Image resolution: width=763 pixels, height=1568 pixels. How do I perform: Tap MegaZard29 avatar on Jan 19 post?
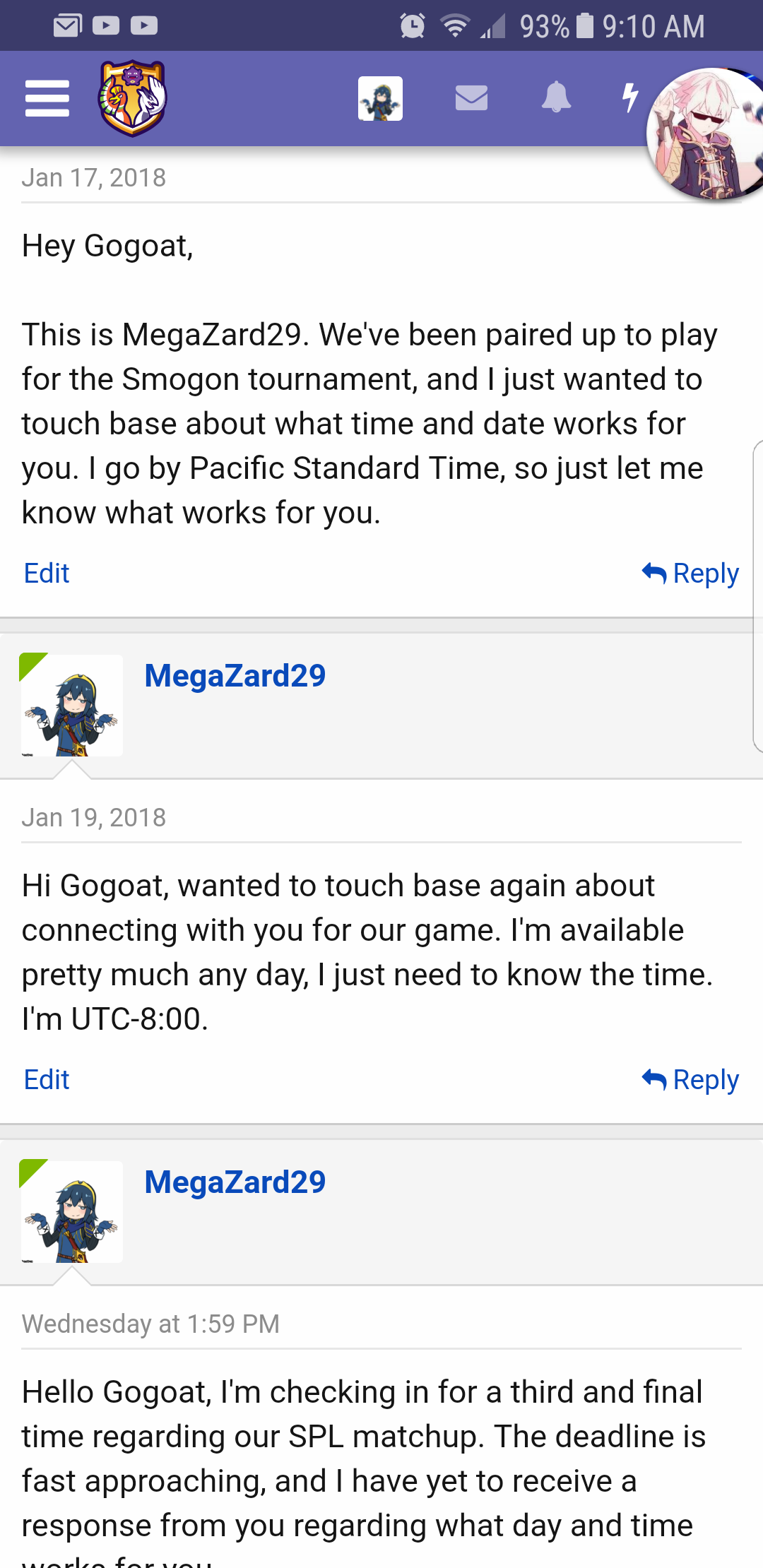(x=71, y=705)
